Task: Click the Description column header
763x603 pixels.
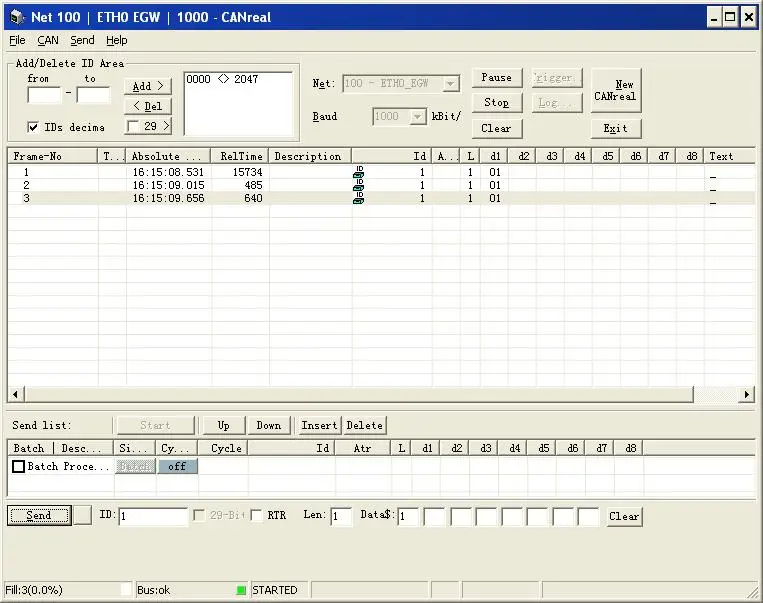Action: (310, 156)
